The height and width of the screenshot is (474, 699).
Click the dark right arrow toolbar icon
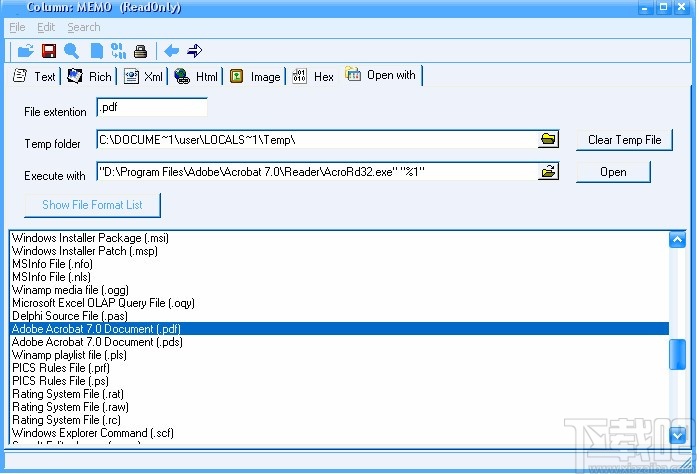click(x=194, y=51)
